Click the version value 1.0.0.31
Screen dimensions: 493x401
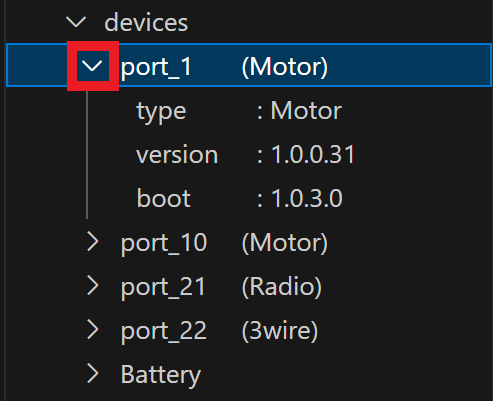click(x=313, y=154)
